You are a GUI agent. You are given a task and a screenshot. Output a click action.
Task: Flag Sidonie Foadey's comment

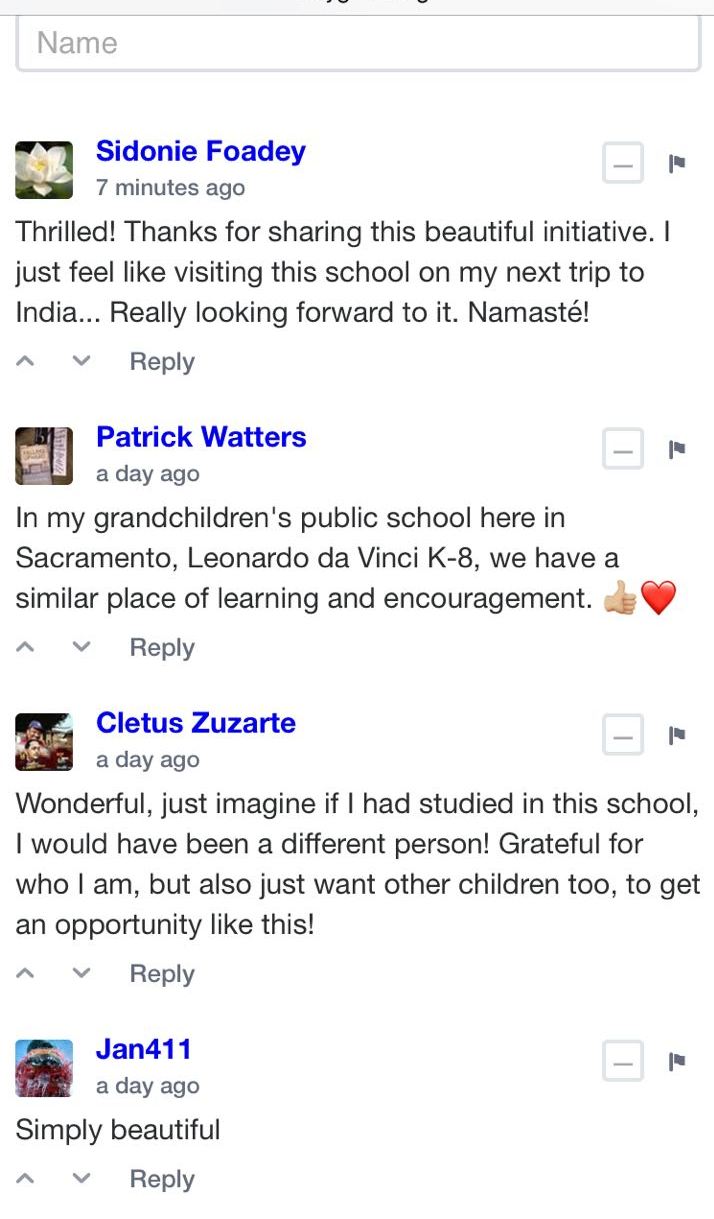click(677, 162)
